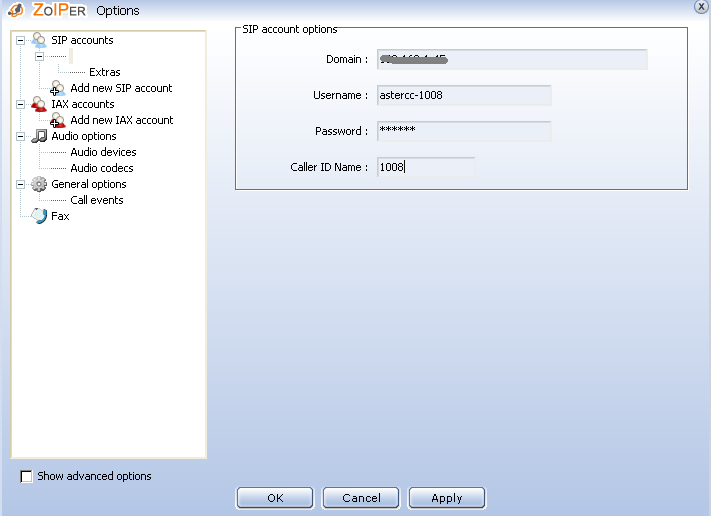Click the General options gear icon
Image resolution: width=711 pixels, height=516 pixels.
point(39,184)
